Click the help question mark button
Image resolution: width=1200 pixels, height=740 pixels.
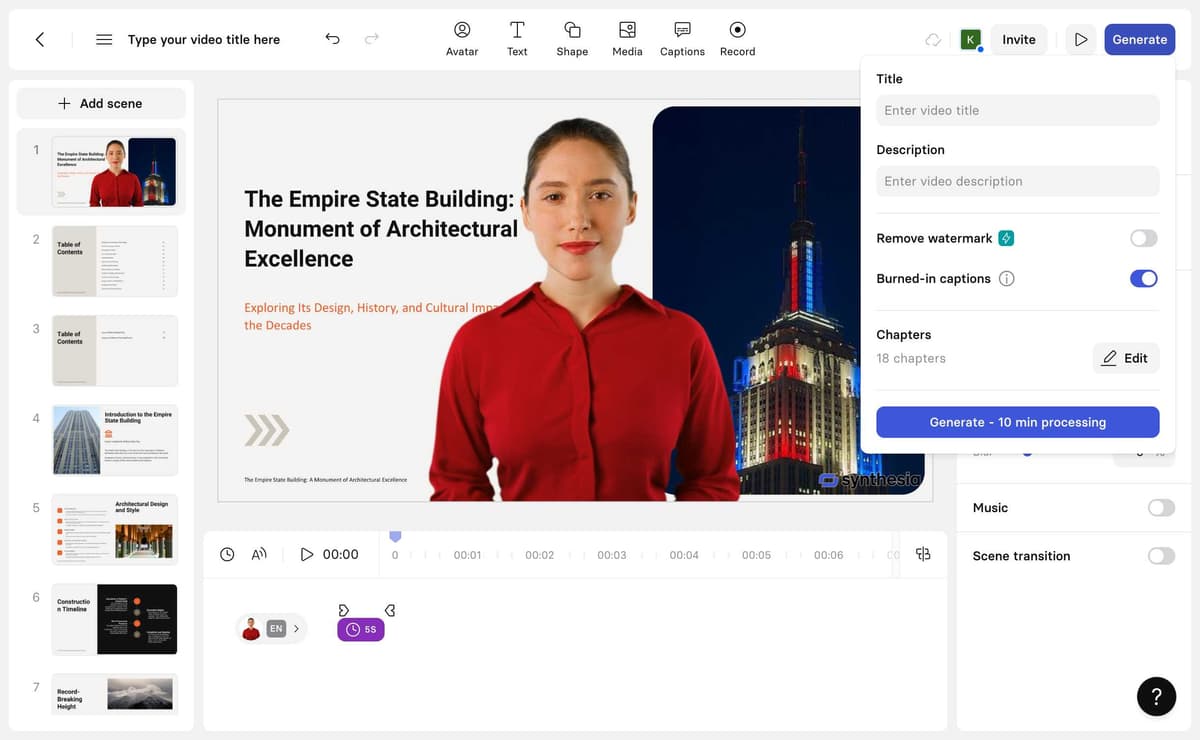[1156, 696]
